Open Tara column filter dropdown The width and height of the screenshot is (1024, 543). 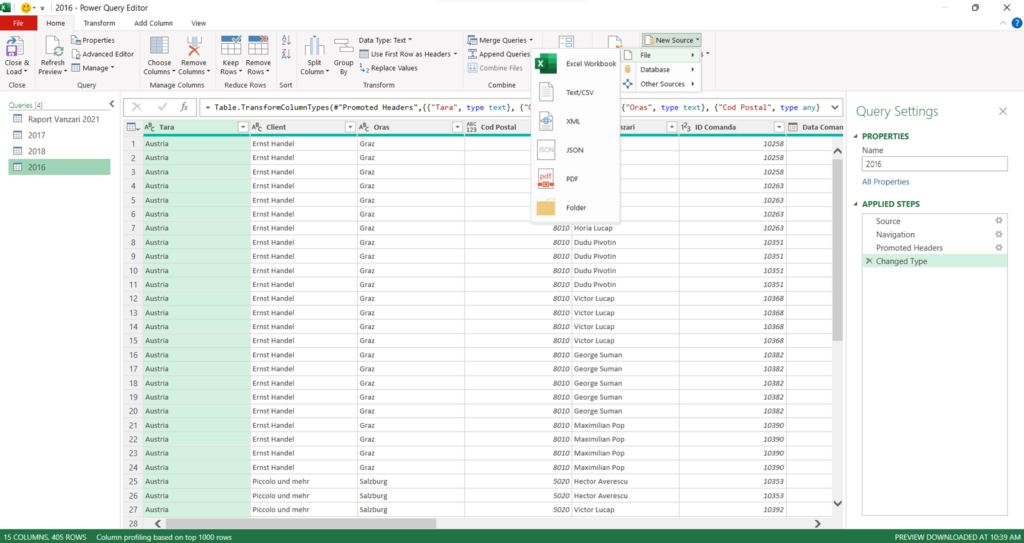click(243, 127)
